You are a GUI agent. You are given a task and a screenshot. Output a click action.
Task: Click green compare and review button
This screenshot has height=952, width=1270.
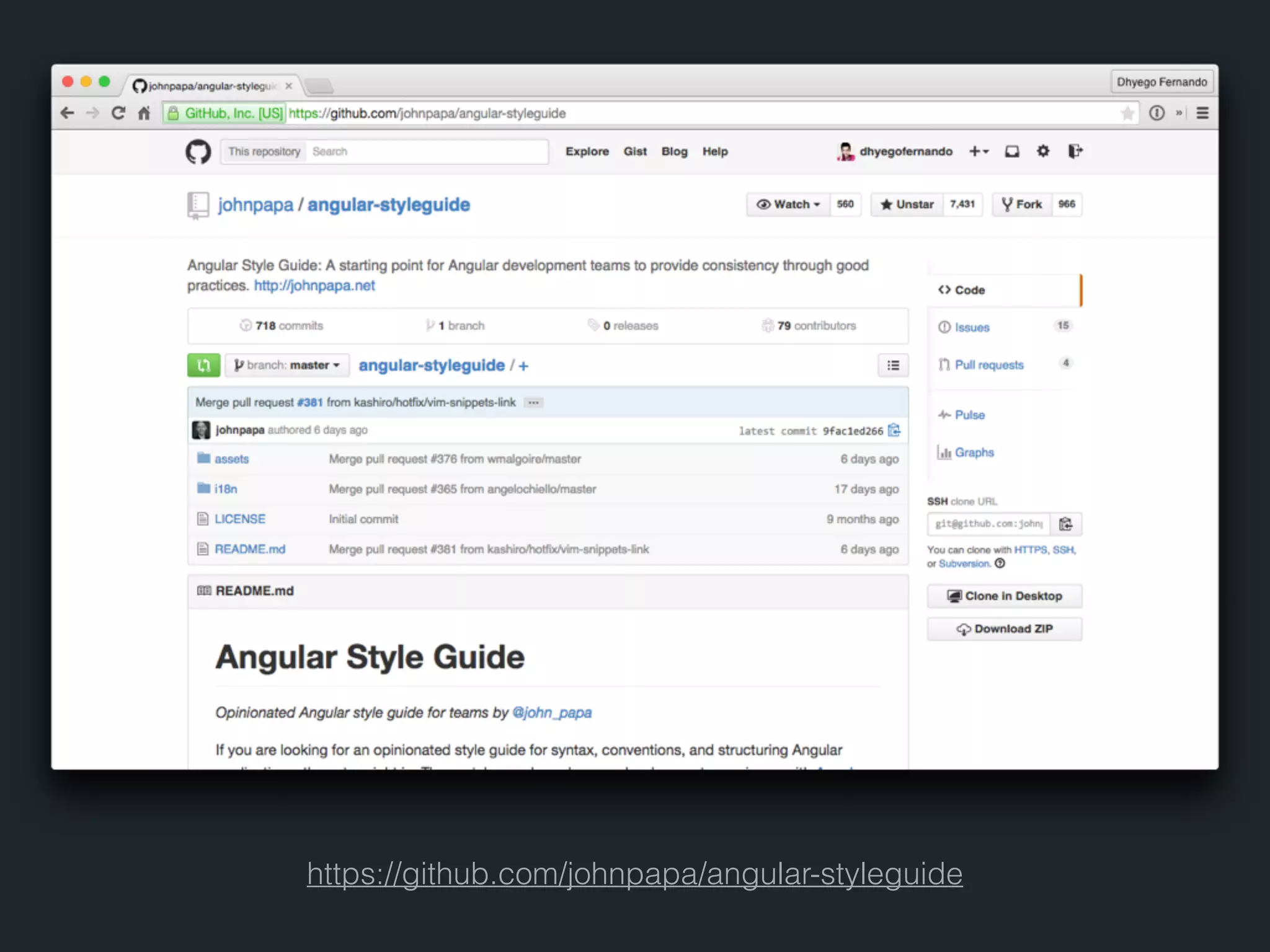click(203, 365)
